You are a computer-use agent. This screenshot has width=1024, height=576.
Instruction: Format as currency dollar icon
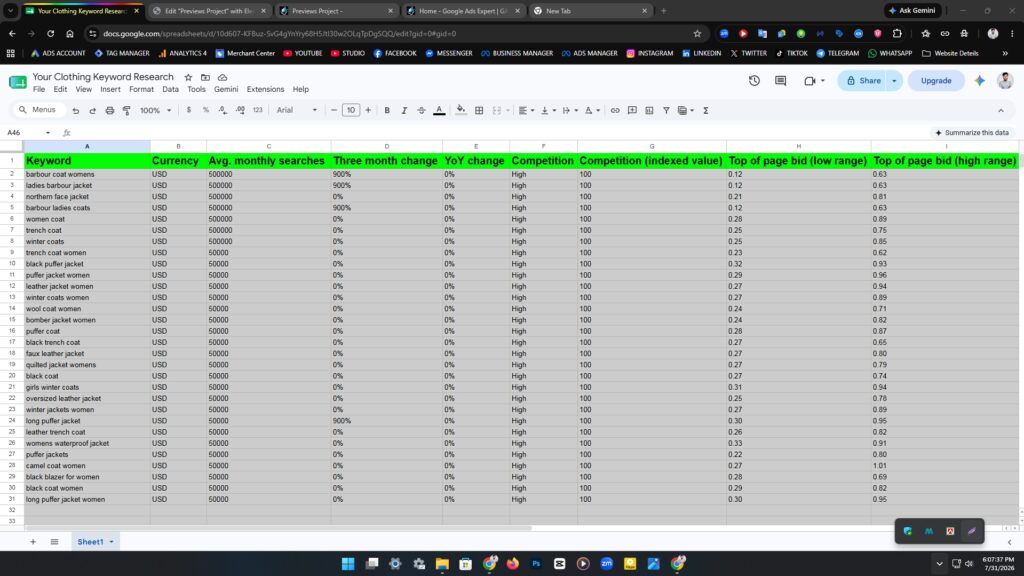pyautogui.click(x=189, y=110)
